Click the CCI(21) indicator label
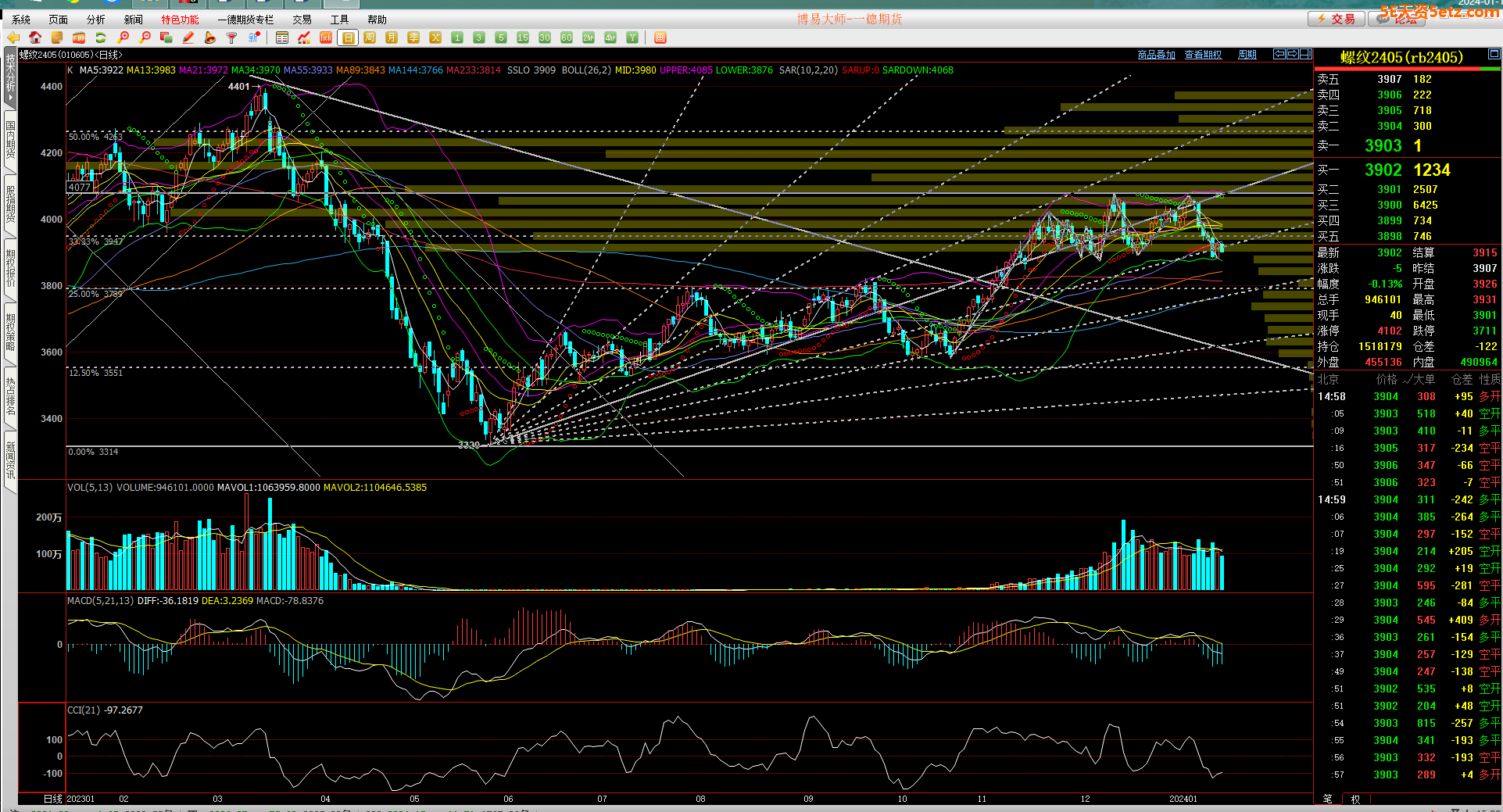The width and height of the screenshot is (1503, 812). tap(84, 710)
